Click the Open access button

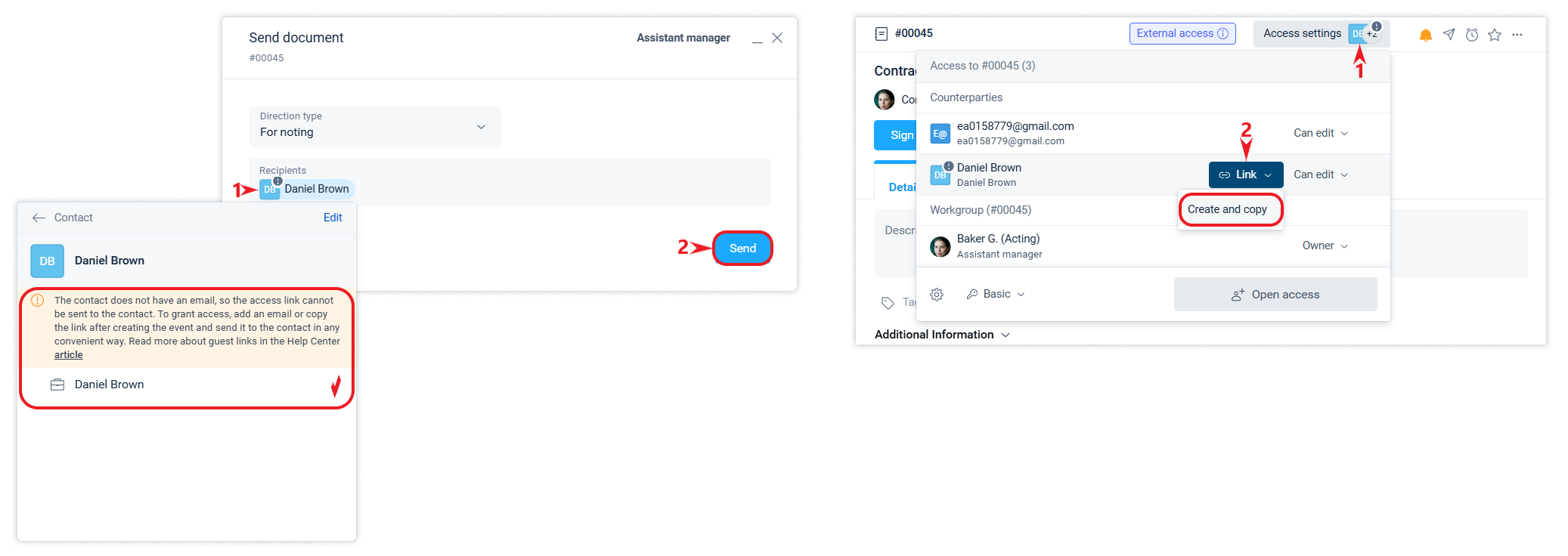point(1275,295)
